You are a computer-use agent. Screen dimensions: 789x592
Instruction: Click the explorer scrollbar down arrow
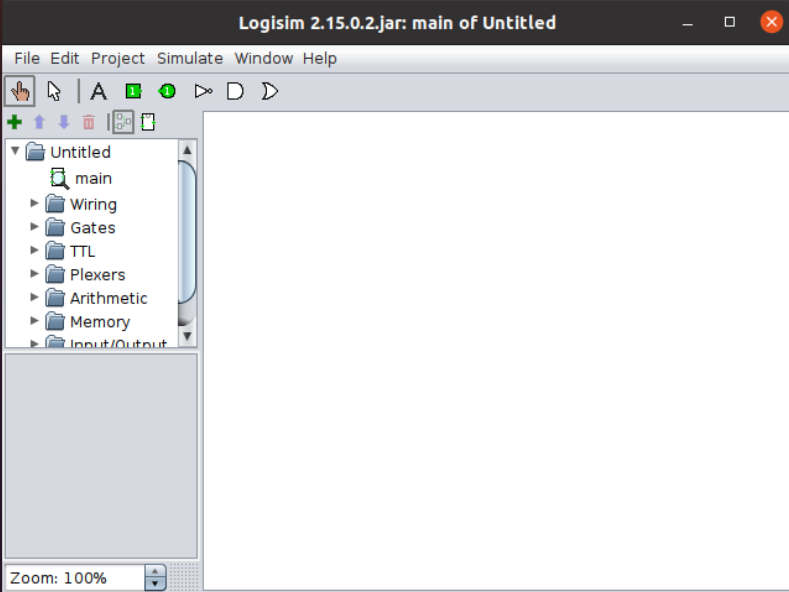[x=187, y=336]
